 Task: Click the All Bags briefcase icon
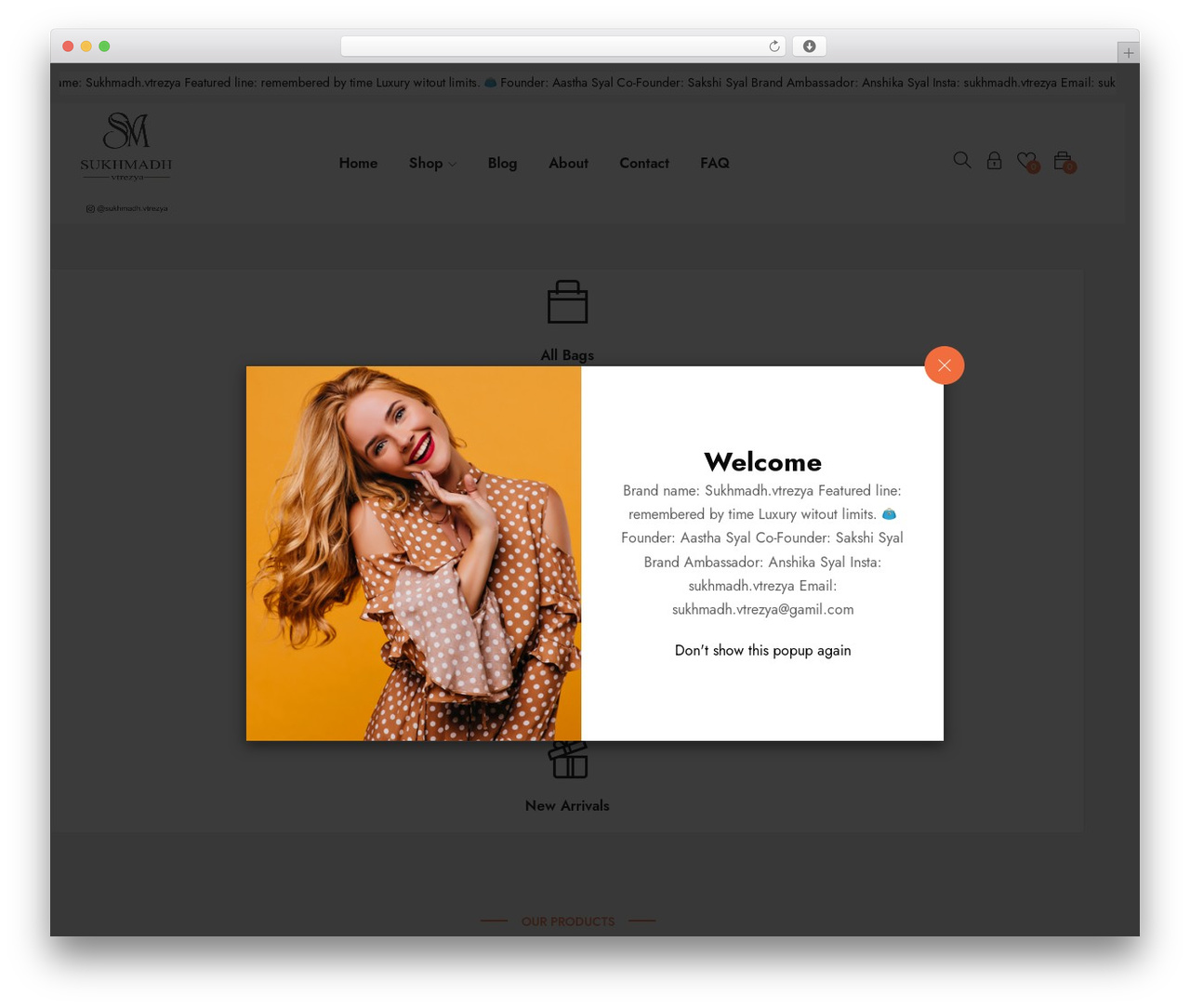click(x=567, y=302)
